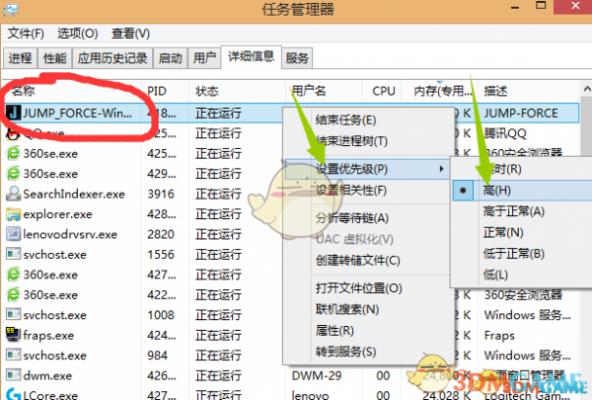The height and width of the screenshot is (400, 592).
Task: Select the explorer.exe folder icon
Action: tap(13, 214)
